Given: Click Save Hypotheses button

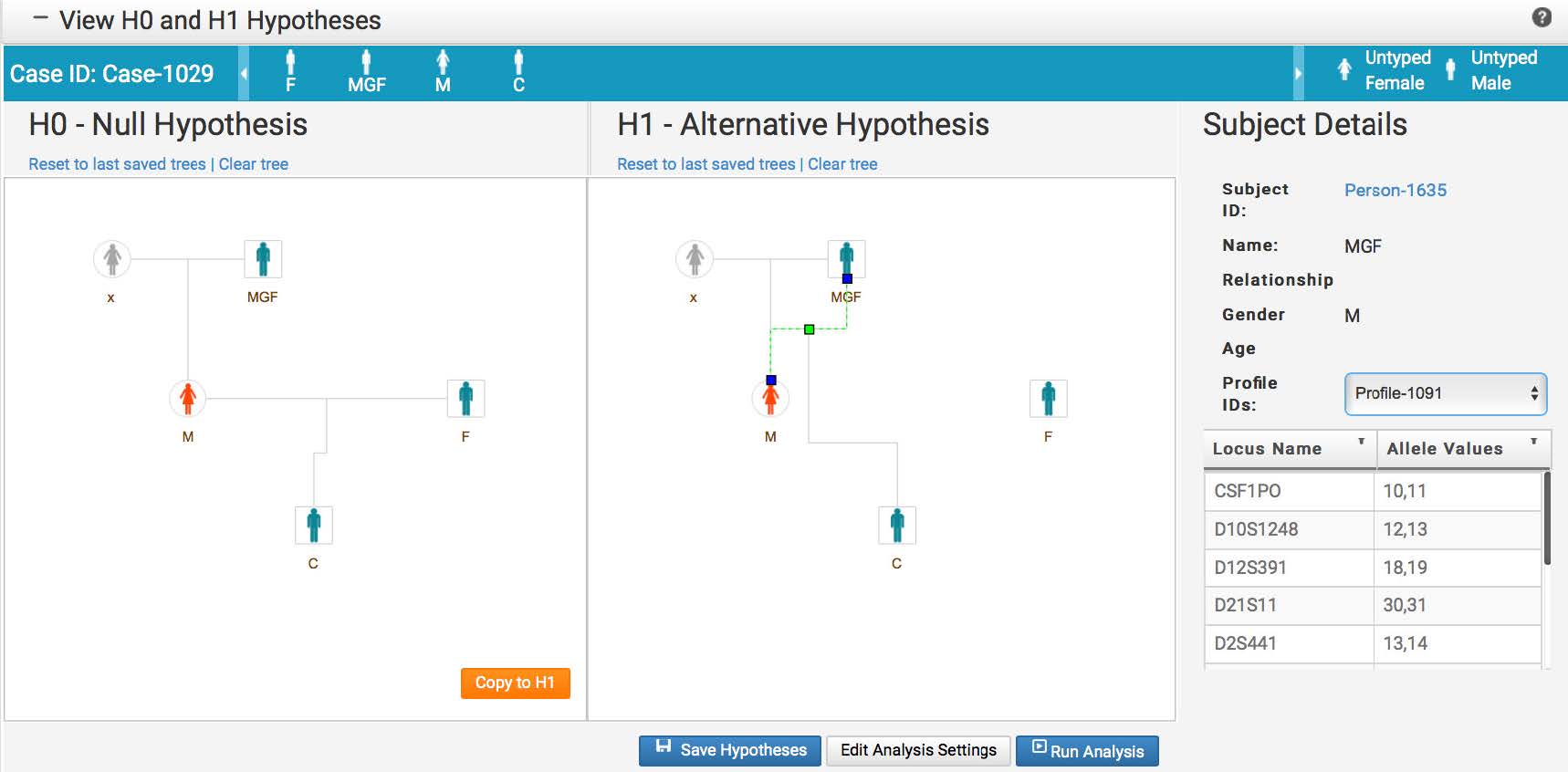Looking at the screenshot, I should (x=730, y=750).
